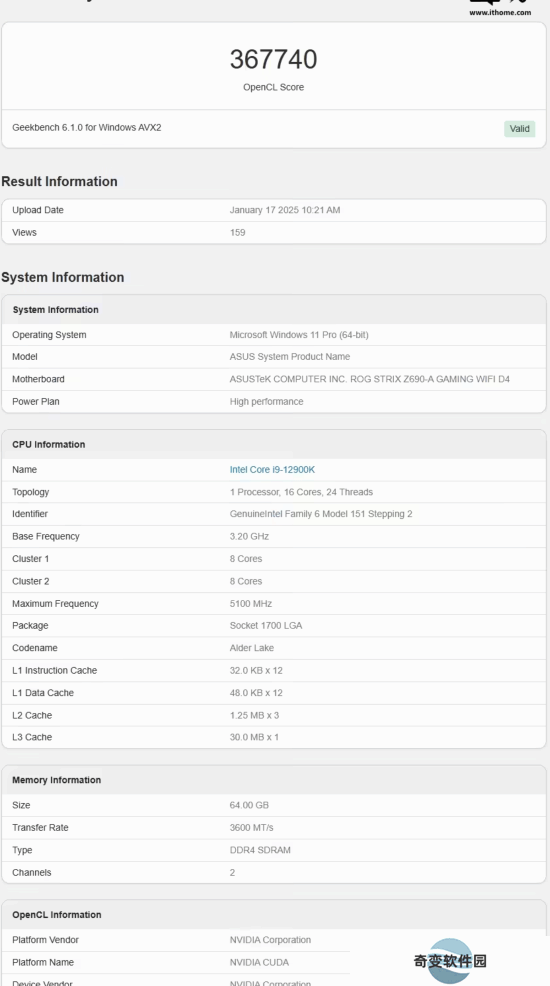This screenshot has width=550, height=986.
Task: Click Socket 1700 LGA package value
Action: click(x=266, y=626)
